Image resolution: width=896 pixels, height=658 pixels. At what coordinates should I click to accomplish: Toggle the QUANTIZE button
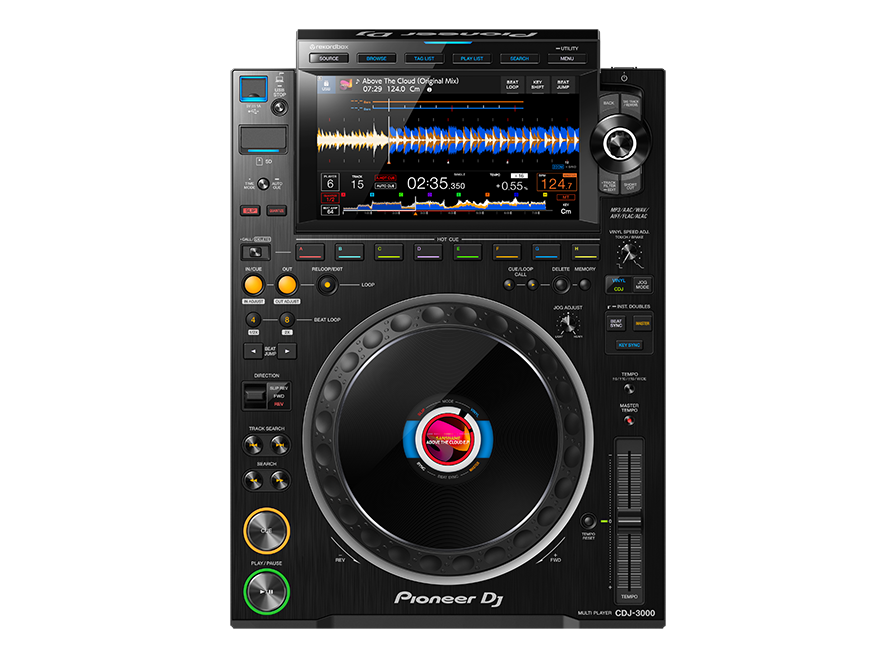pyautogui.click(x=277, y=211)
